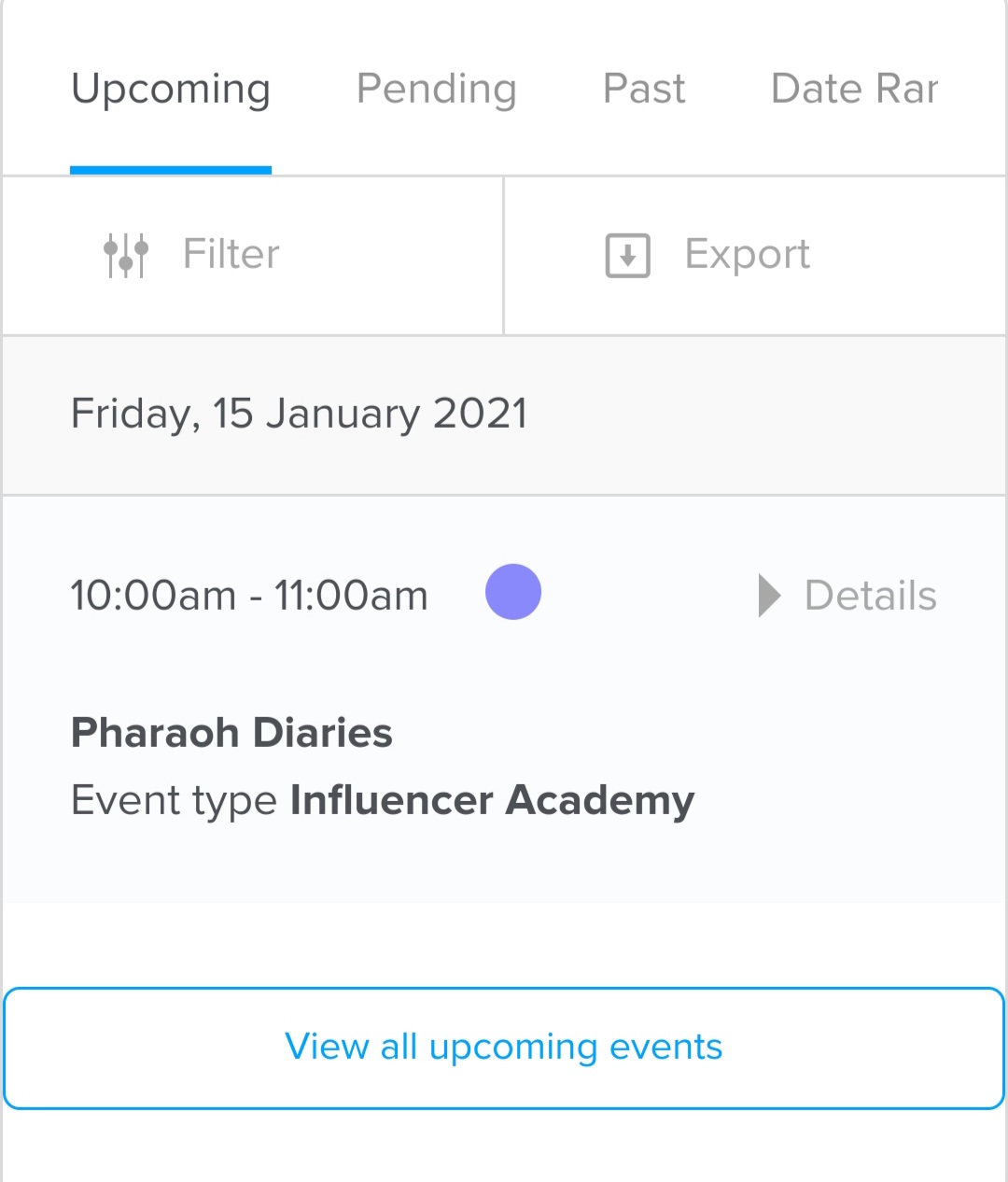The width and height of the screenshot is (1008, 1182).
Task: Open the Pending tab
Action: point(436,90)
